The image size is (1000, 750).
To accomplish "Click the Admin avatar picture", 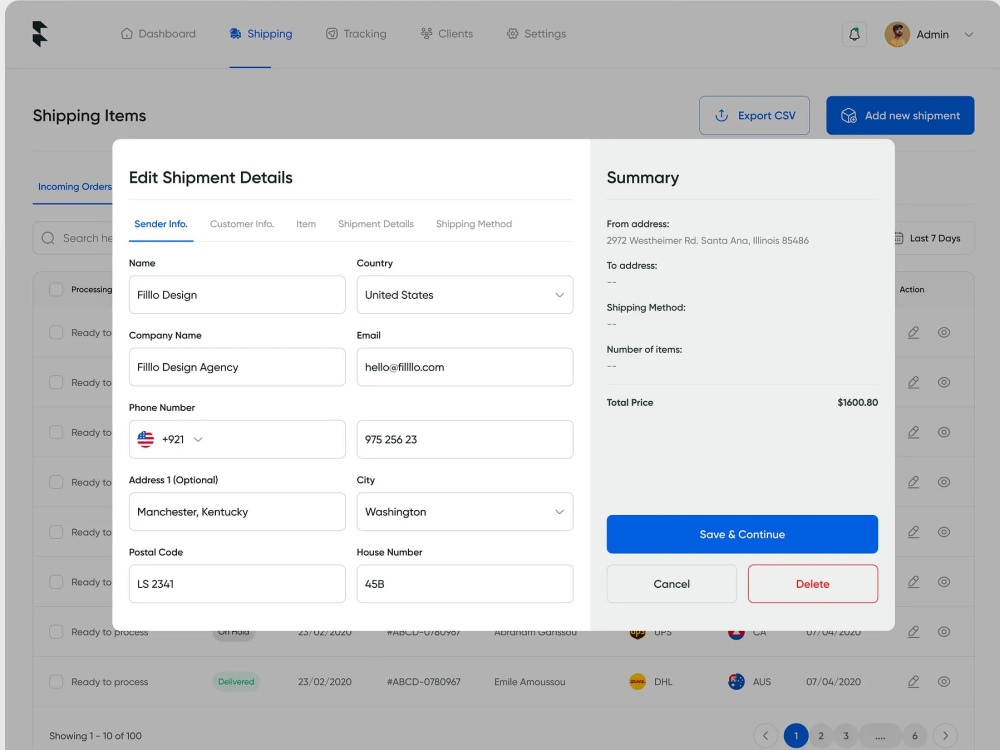I will 897,34.
